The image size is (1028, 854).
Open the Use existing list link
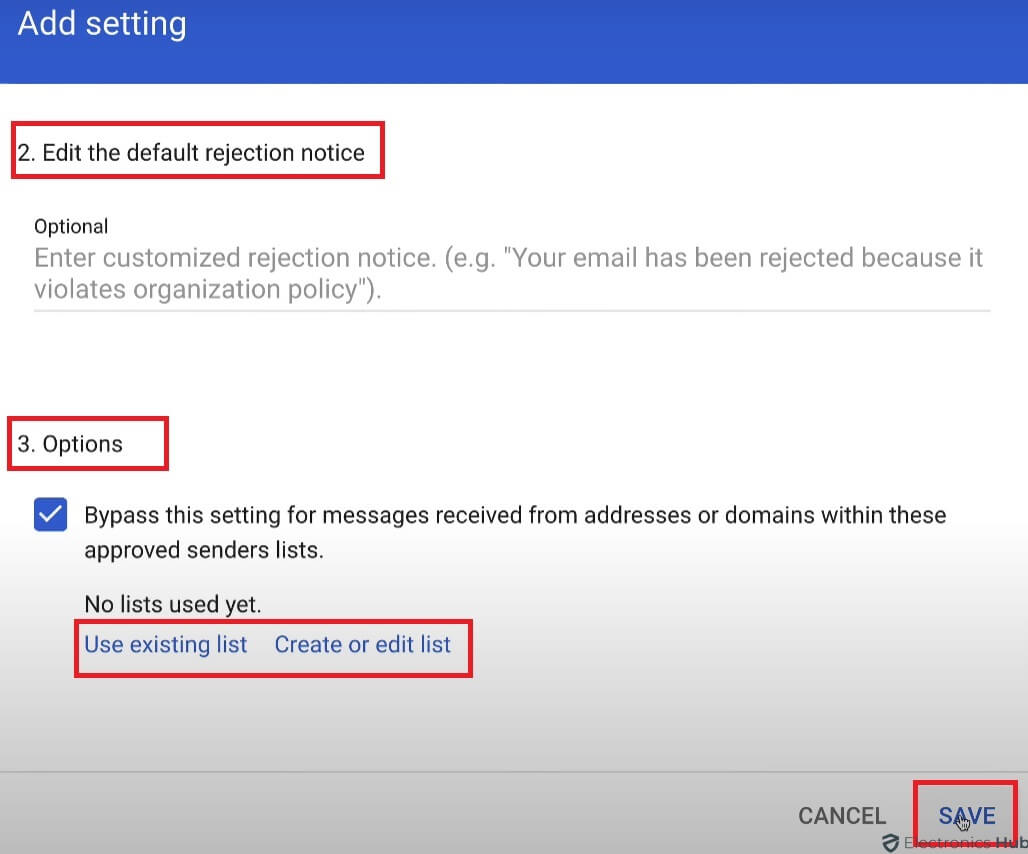point(165,645)
